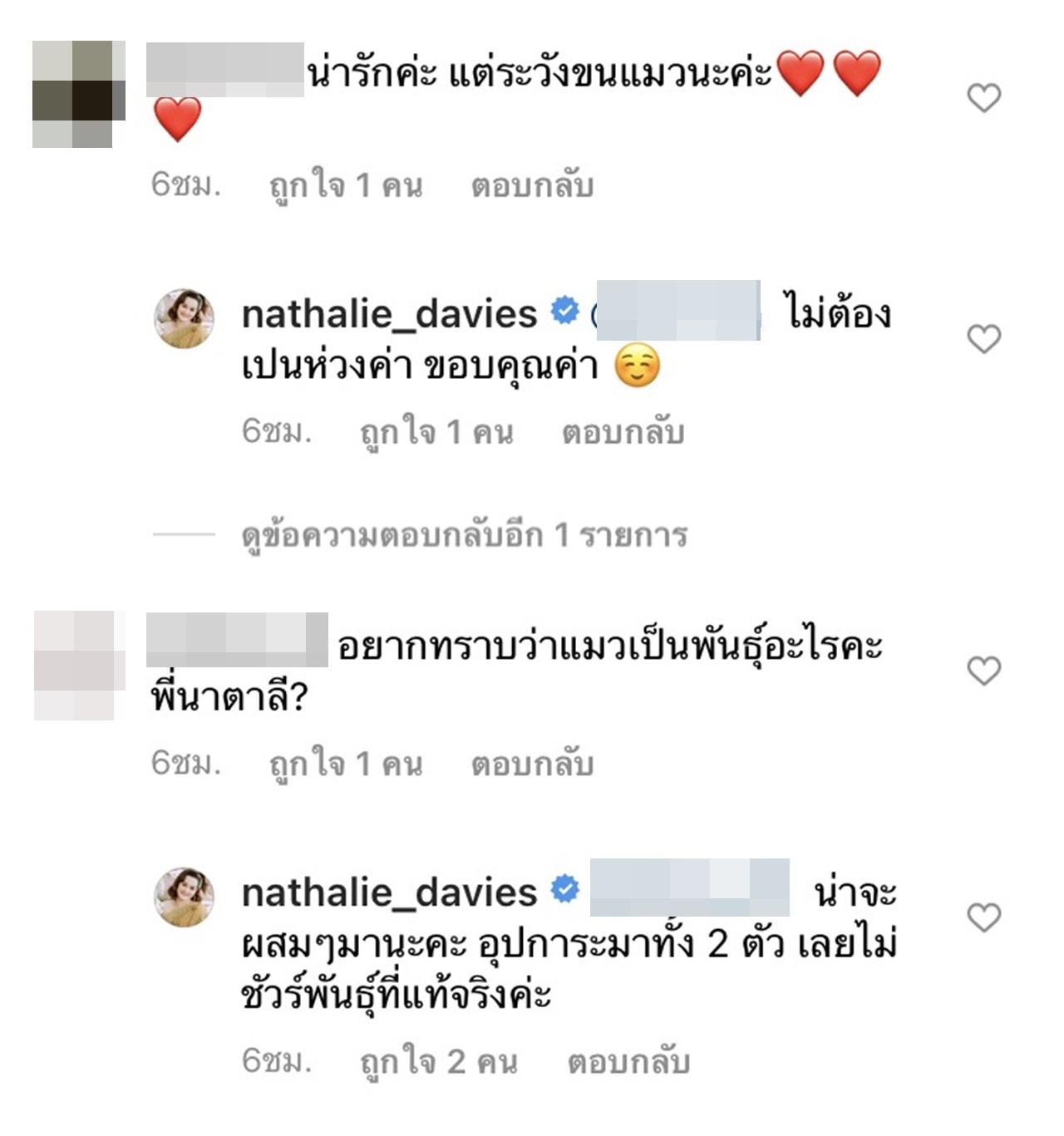Viewport: 1064px width, 1136px height.
Task: Expand 1 more hidden reply
Action: pyautogui.click(x=464, y=535)
